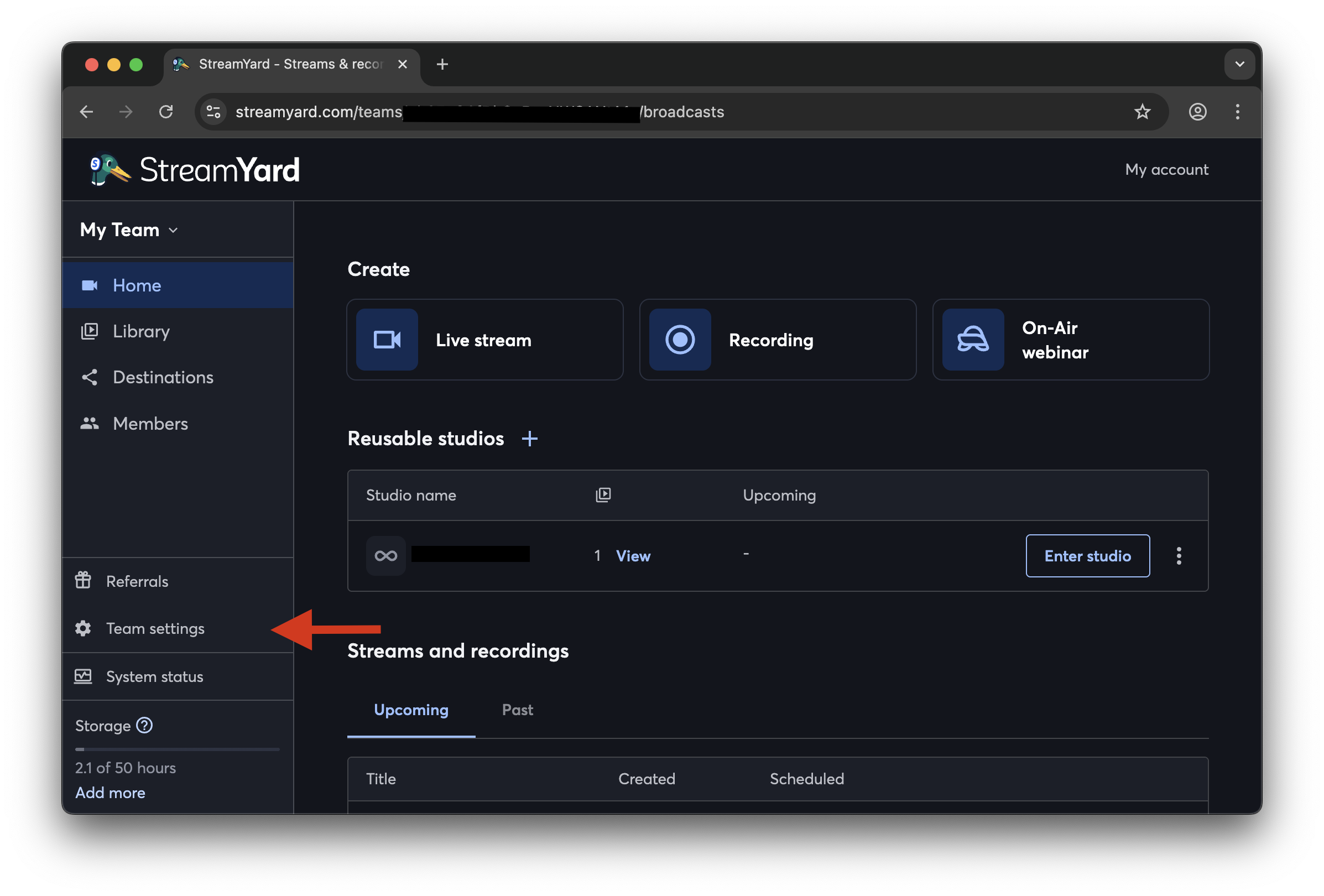1324x896 pixels.
Task: Open the Home sidebar item
Action: click(178, 285)
